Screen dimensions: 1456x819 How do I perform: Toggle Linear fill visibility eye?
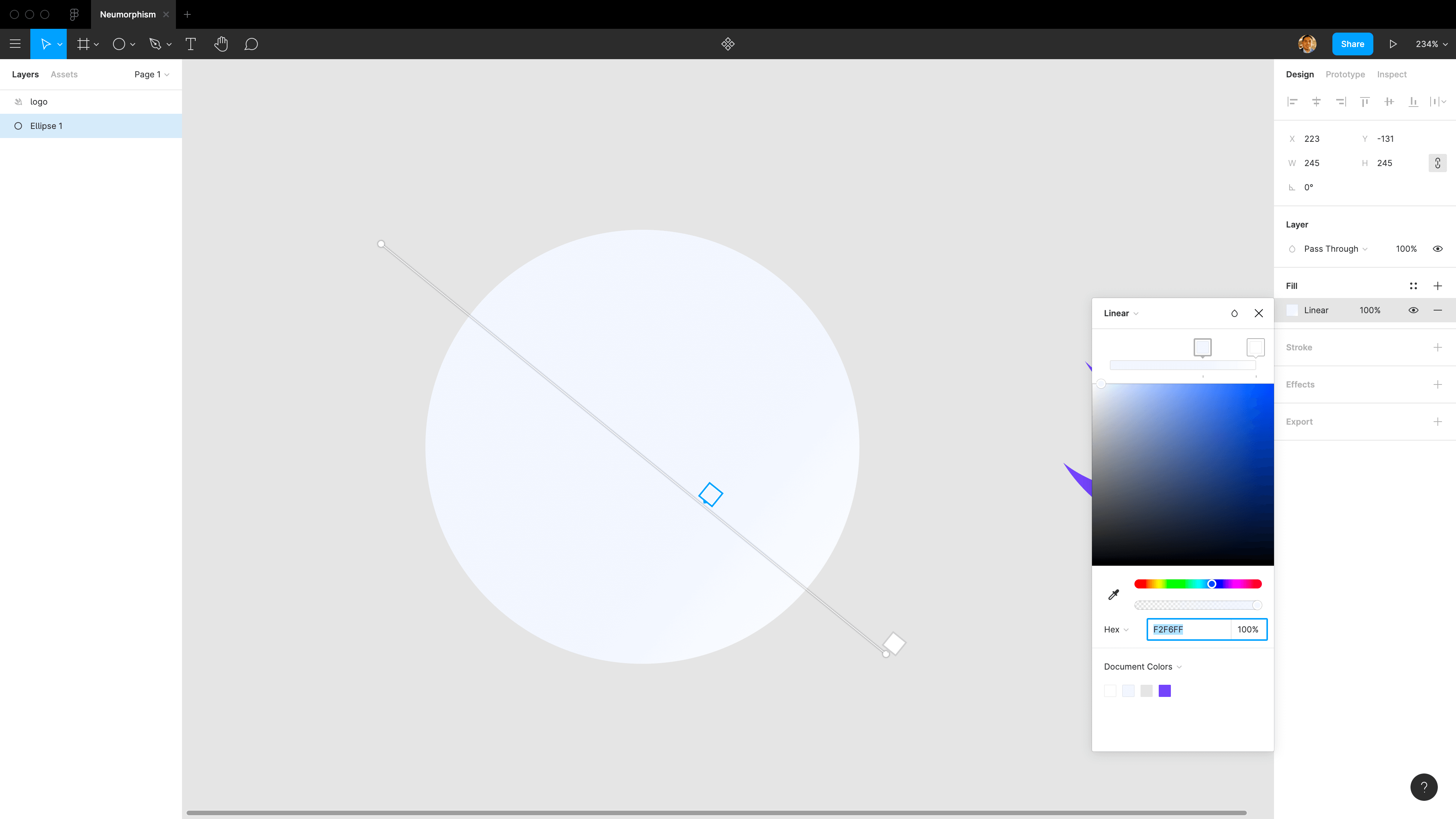1413,310
